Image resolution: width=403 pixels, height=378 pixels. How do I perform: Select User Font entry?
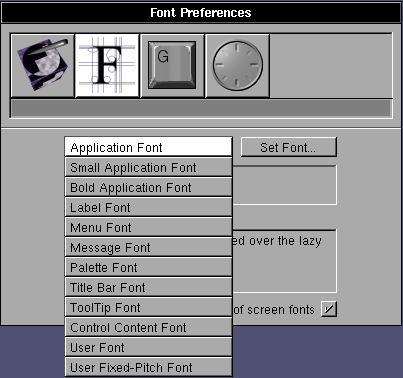point(148,347)
